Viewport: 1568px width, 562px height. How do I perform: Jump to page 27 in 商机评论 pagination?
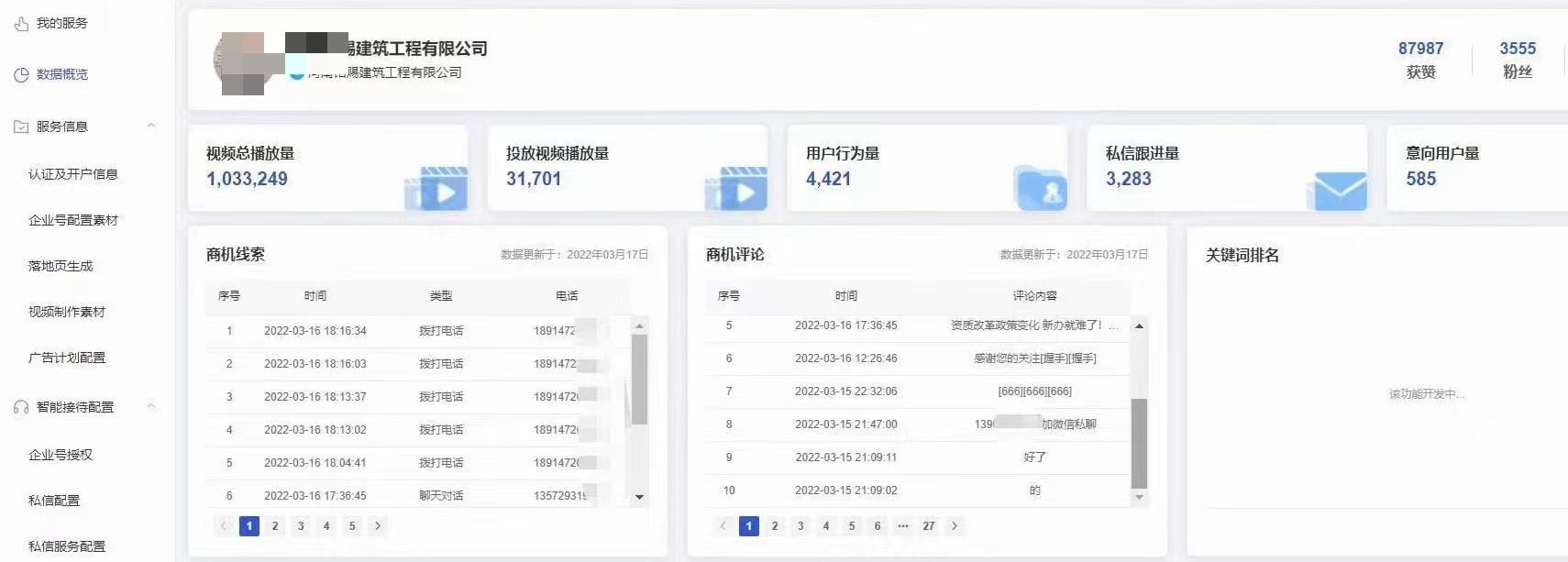pos(929,526)
